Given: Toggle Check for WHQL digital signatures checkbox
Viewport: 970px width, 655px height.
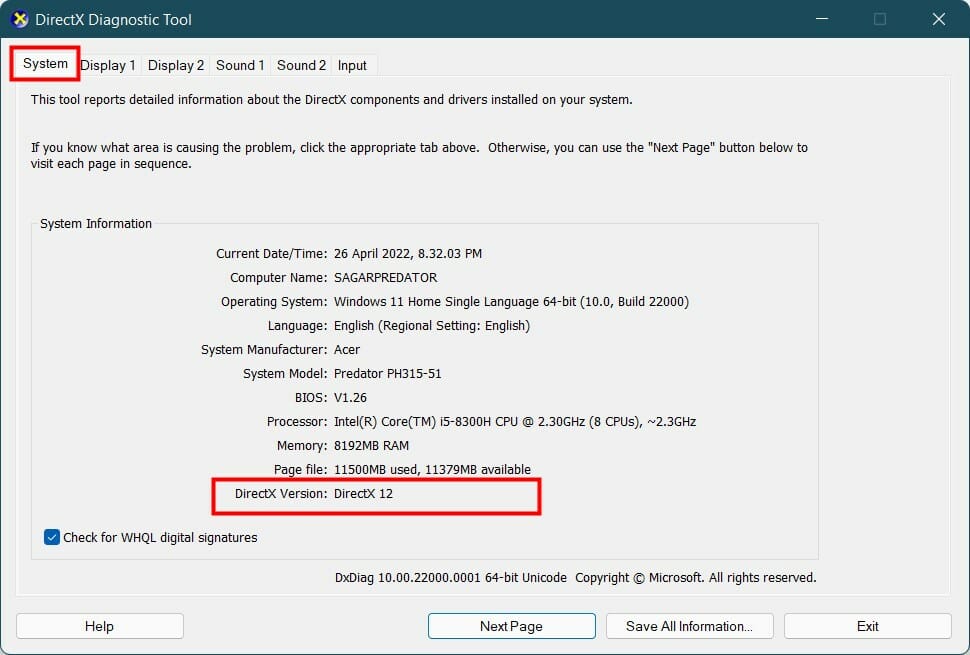Looking at the screenshot, I should (x=52, y=537).
